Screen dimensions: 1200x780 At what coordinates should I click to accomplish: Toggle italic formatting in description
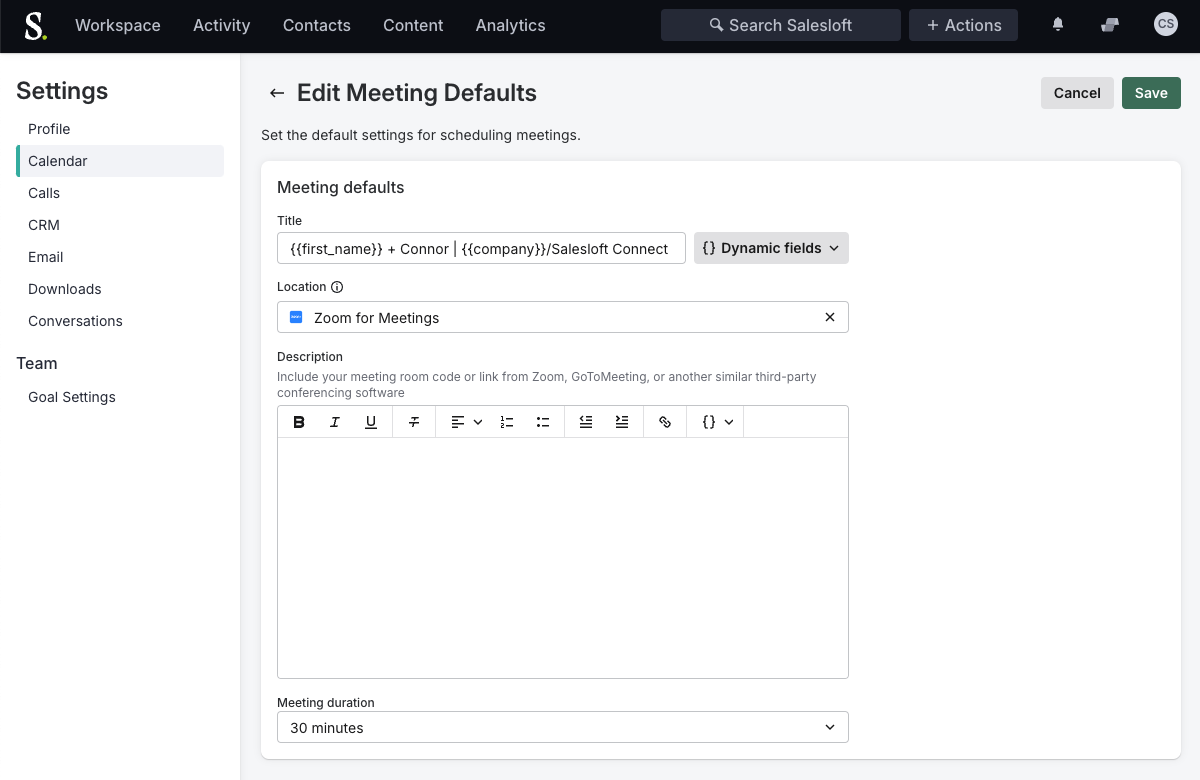[335, 422]
